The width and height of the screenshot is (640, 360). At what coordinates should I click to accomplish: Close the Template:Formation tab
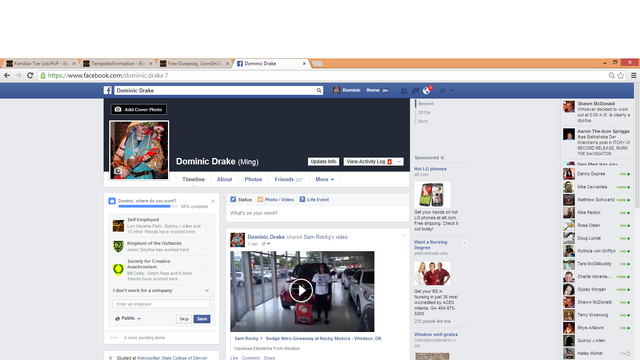pos(151,64)
